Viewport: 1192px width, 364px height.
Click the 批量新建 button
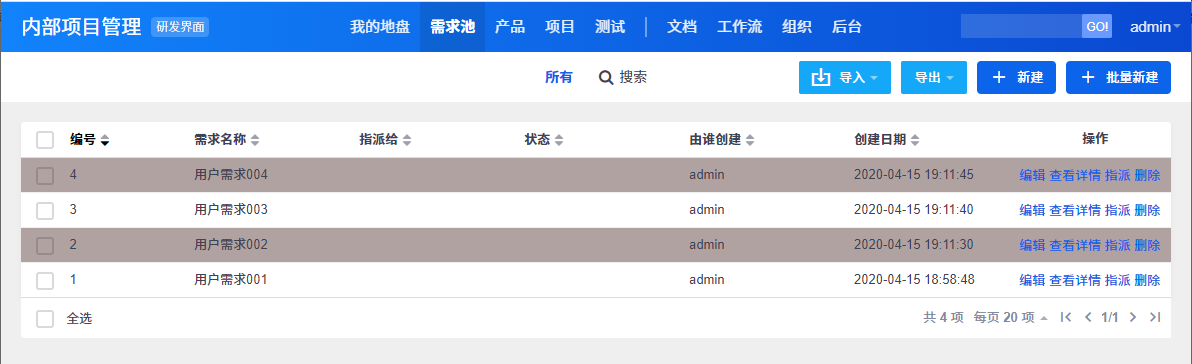[1118, 78]
